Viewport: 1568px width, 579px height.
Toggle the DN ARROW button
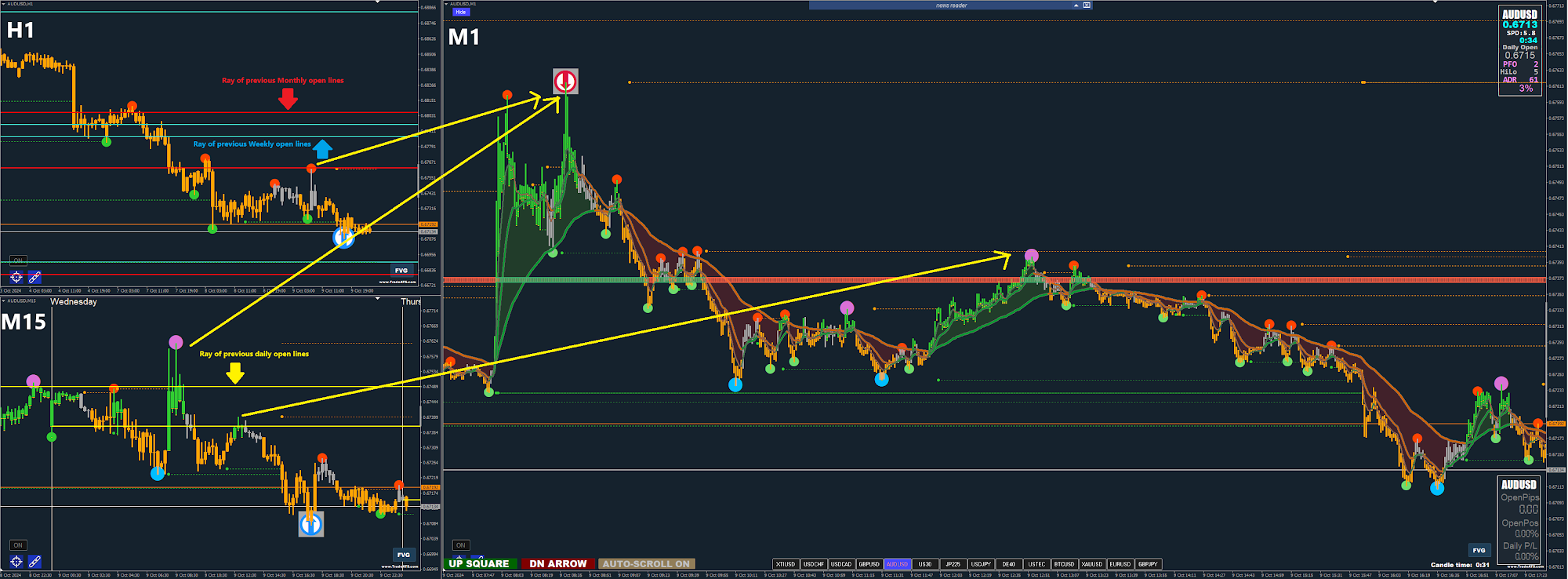pyautogui.click(x=557, y=564)
